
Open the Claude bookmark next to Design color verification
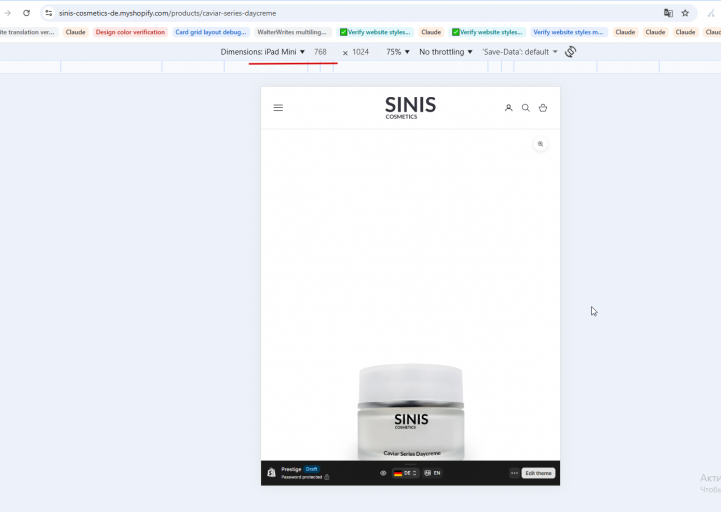coord(75,32)
